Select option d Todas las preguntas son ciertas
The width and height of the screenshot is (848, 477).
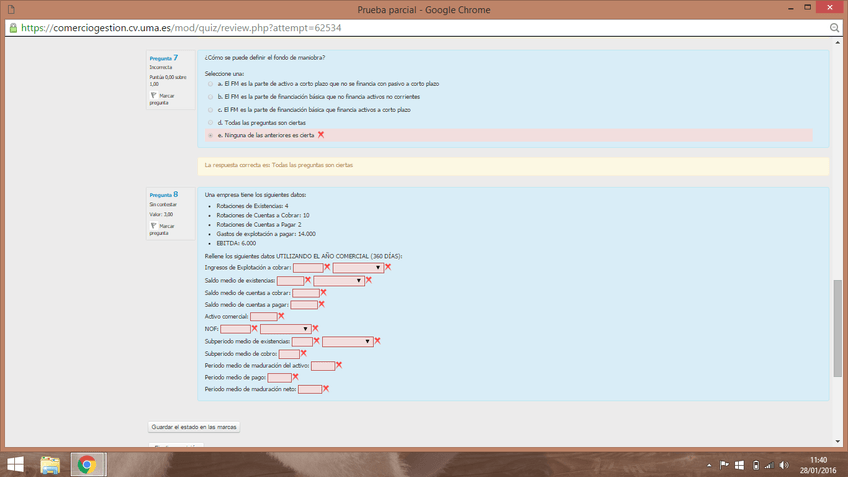click(210, 122)
